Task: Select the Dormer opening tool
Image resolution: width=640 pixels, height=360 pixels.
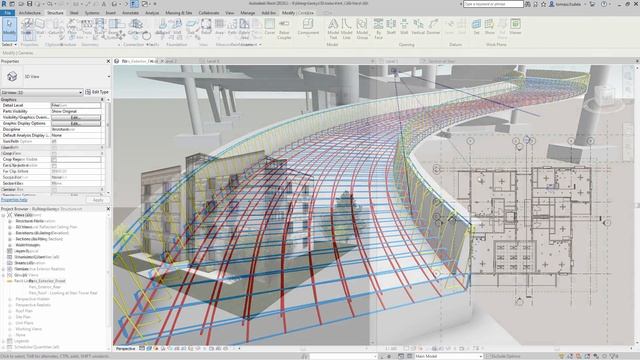Action: click(x=433, y=27)
